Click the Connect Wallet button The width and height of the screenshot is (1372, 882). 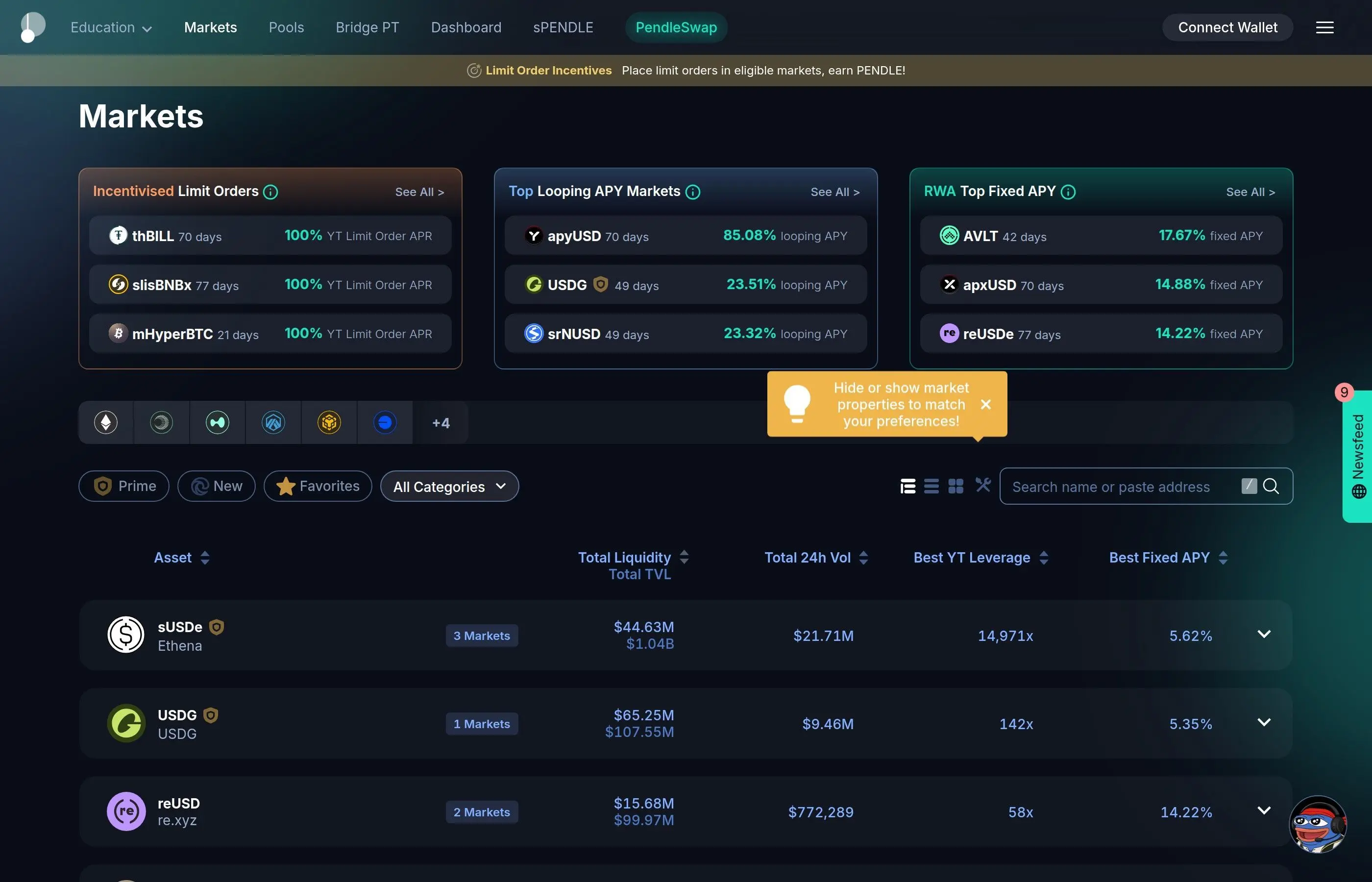1228,27
